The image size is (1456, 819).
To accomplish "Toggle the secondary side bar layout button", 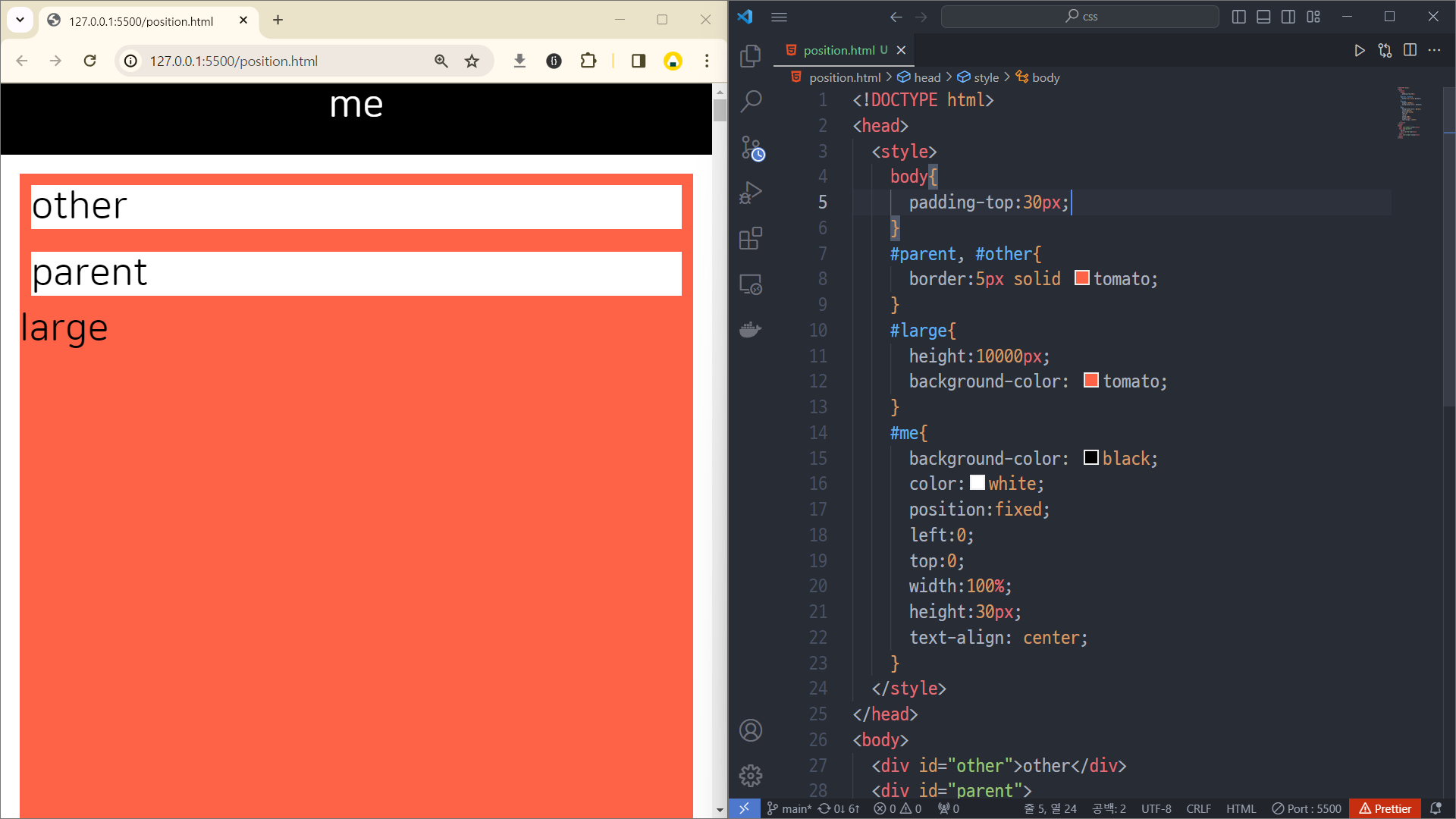I will click(x=1288, y=17).
